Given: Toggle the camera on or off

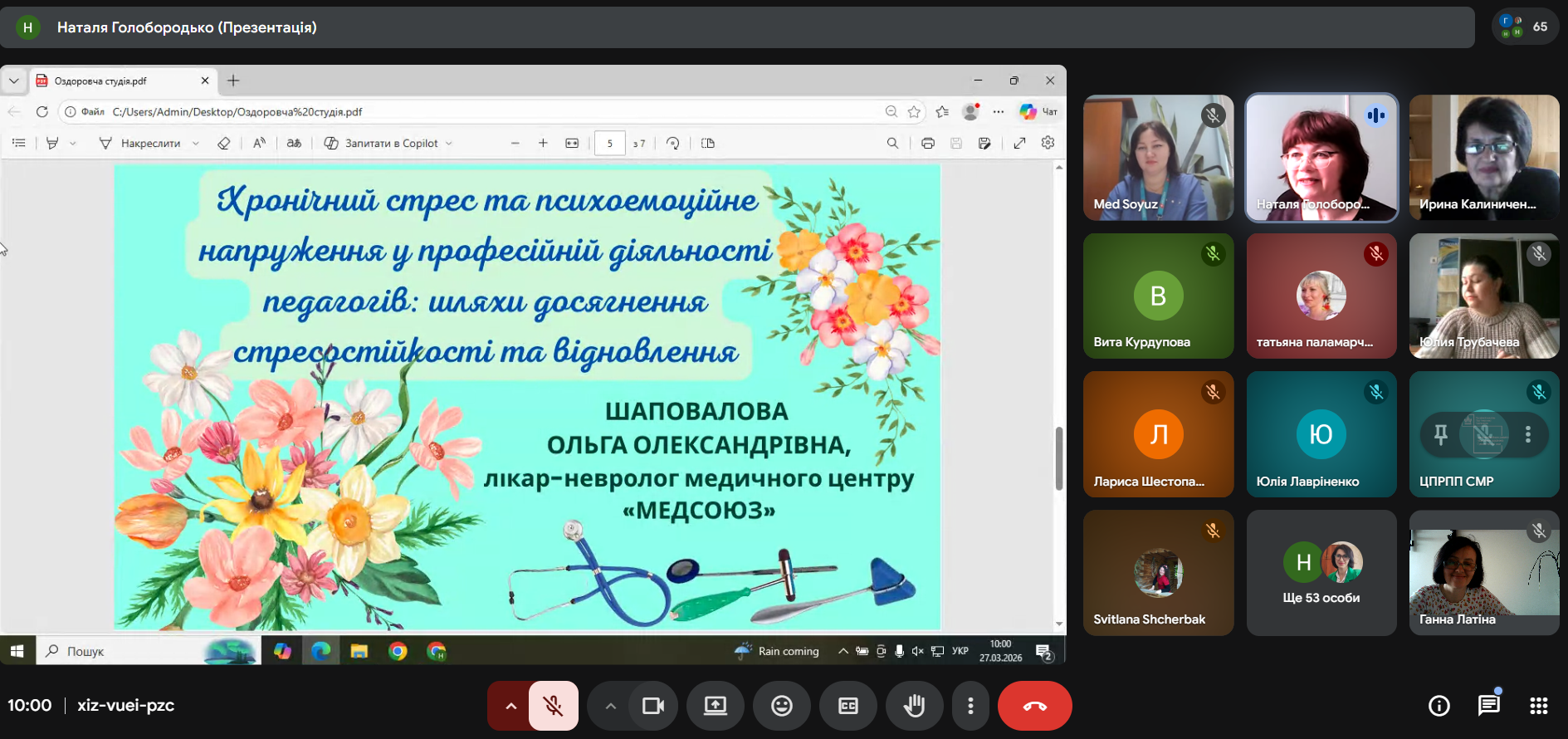Looking at the screenshot, I should pos(653,706).
